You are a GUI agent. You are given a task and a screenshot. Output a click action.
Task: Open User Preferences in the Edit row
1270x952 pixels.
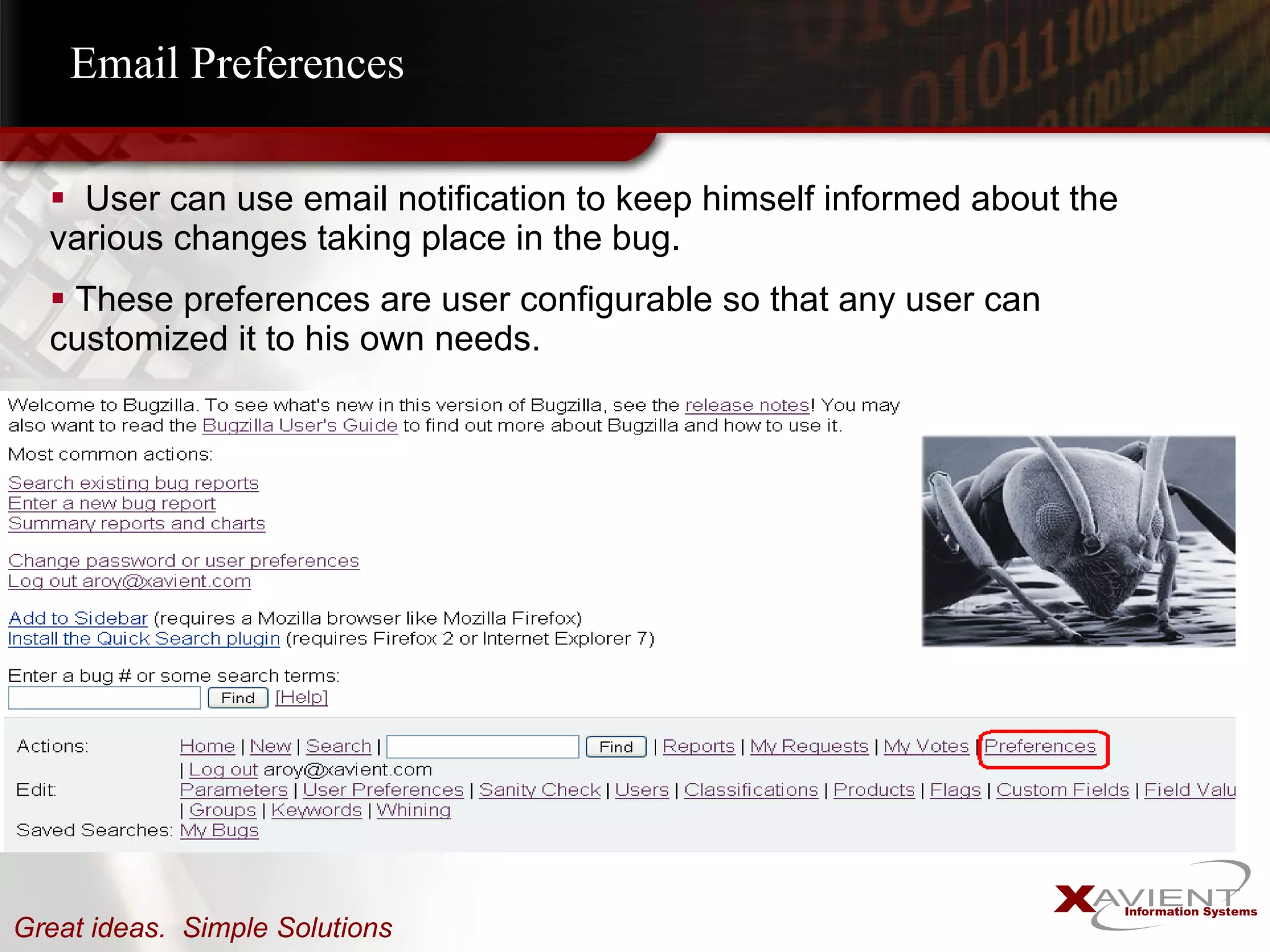[383, 790]
